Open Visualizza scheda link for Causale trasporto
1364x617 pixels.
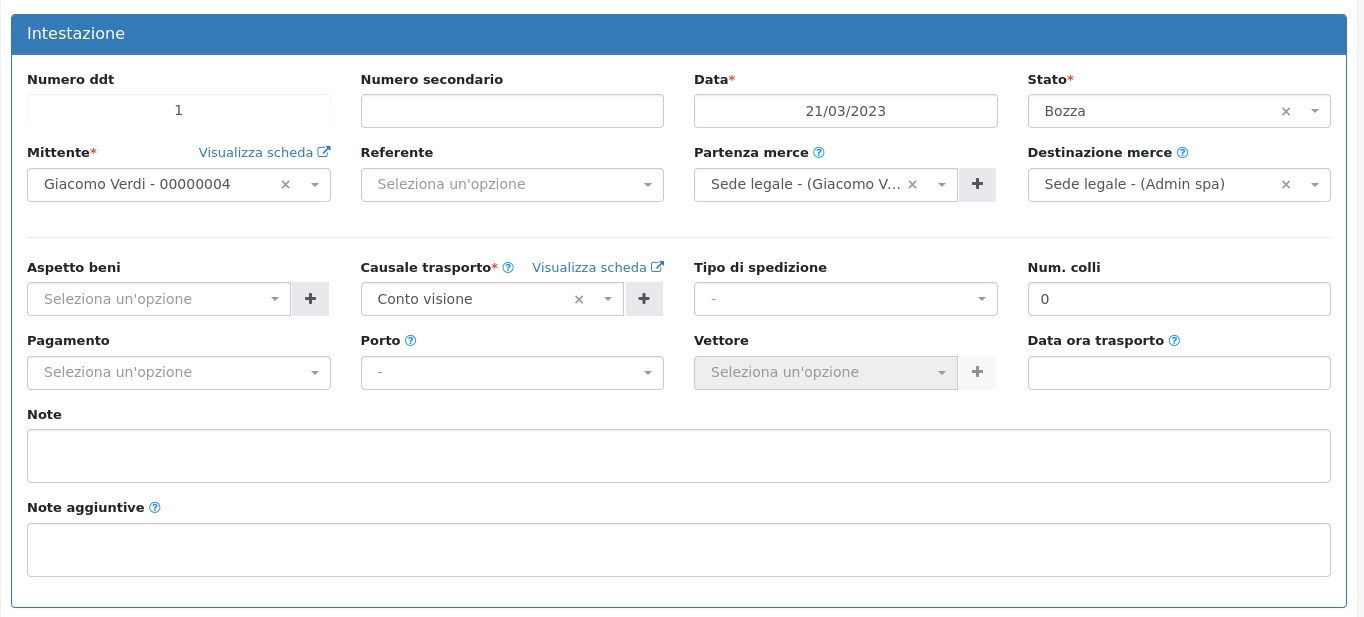tap(597, 268)
